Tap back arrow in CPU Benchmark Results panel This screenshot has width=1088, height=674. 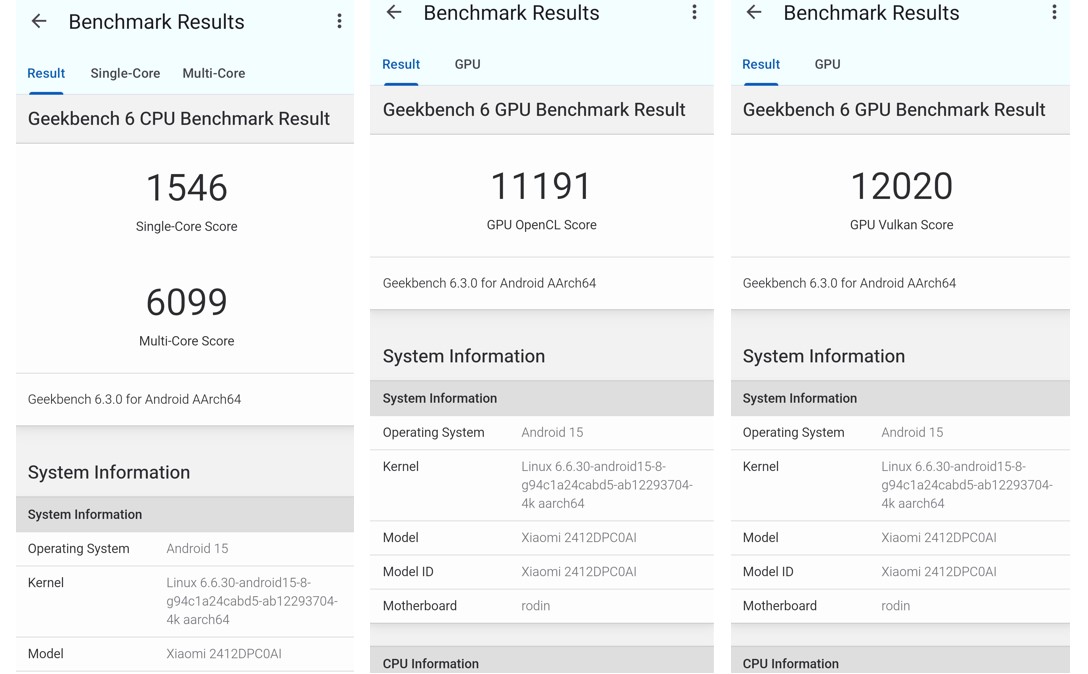[39, 22]
